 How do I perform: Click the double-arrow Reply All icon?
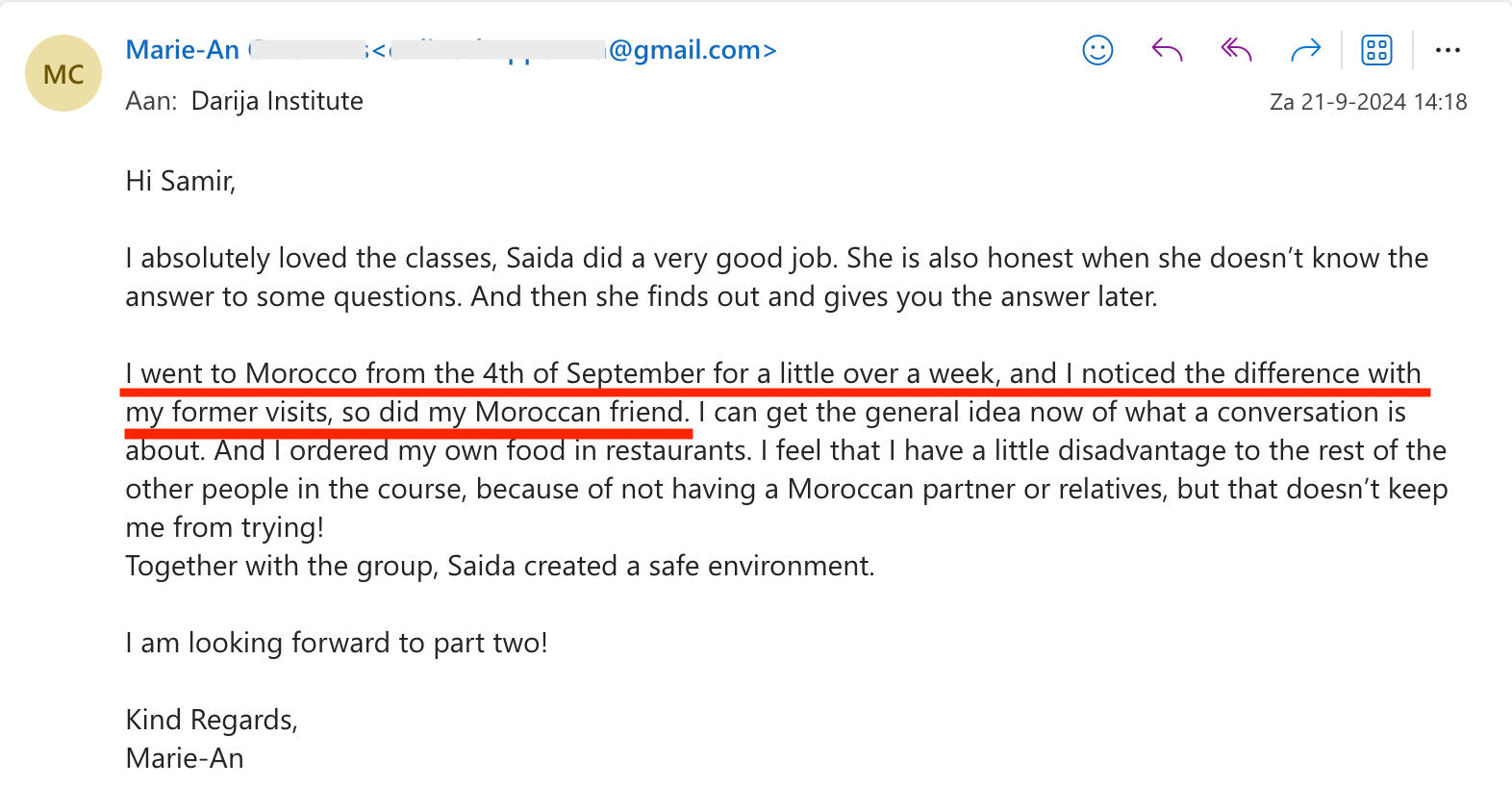tap(1236, 50)
